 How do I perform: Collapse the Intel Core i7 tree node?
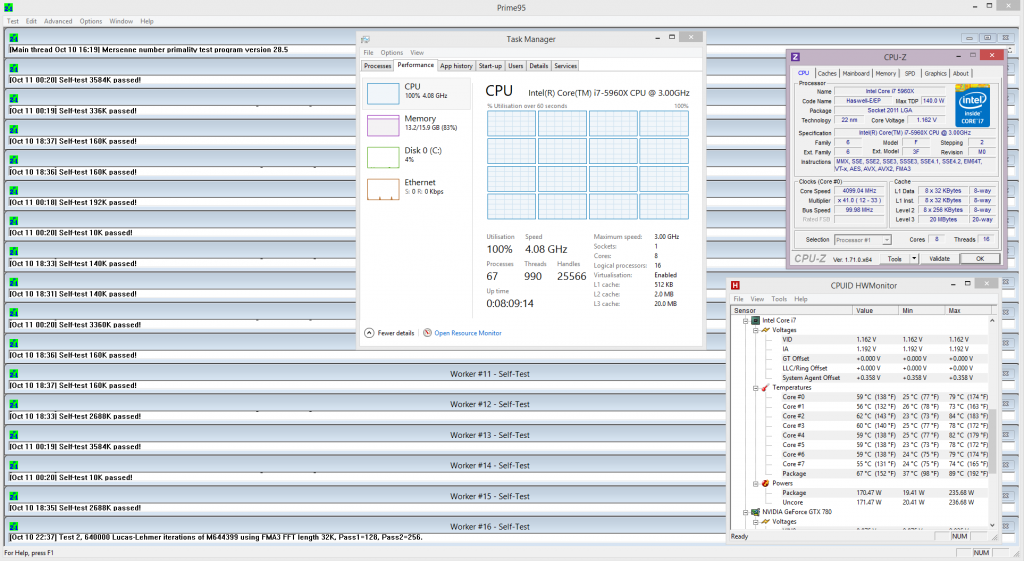[745, 321]
